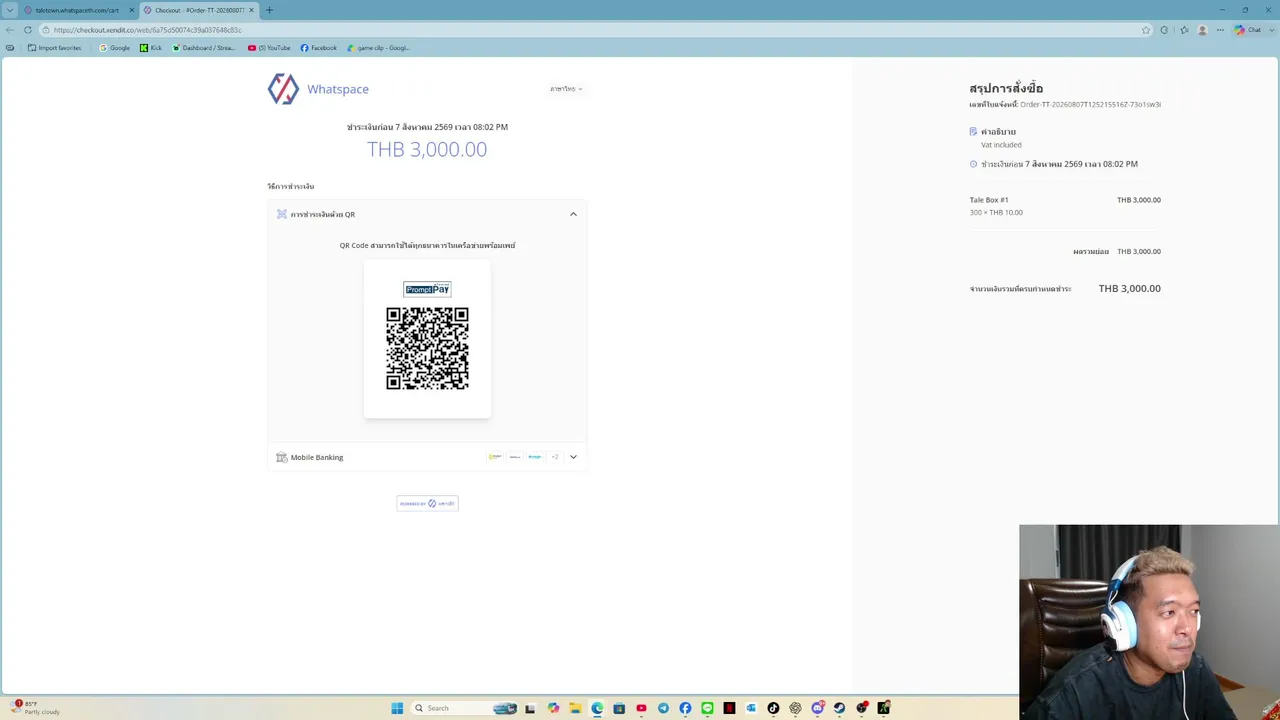The height and width of the screenshot is (720, 1280).
Task: Open Steam from the taskbar
Action: click(x=839, y=708)
